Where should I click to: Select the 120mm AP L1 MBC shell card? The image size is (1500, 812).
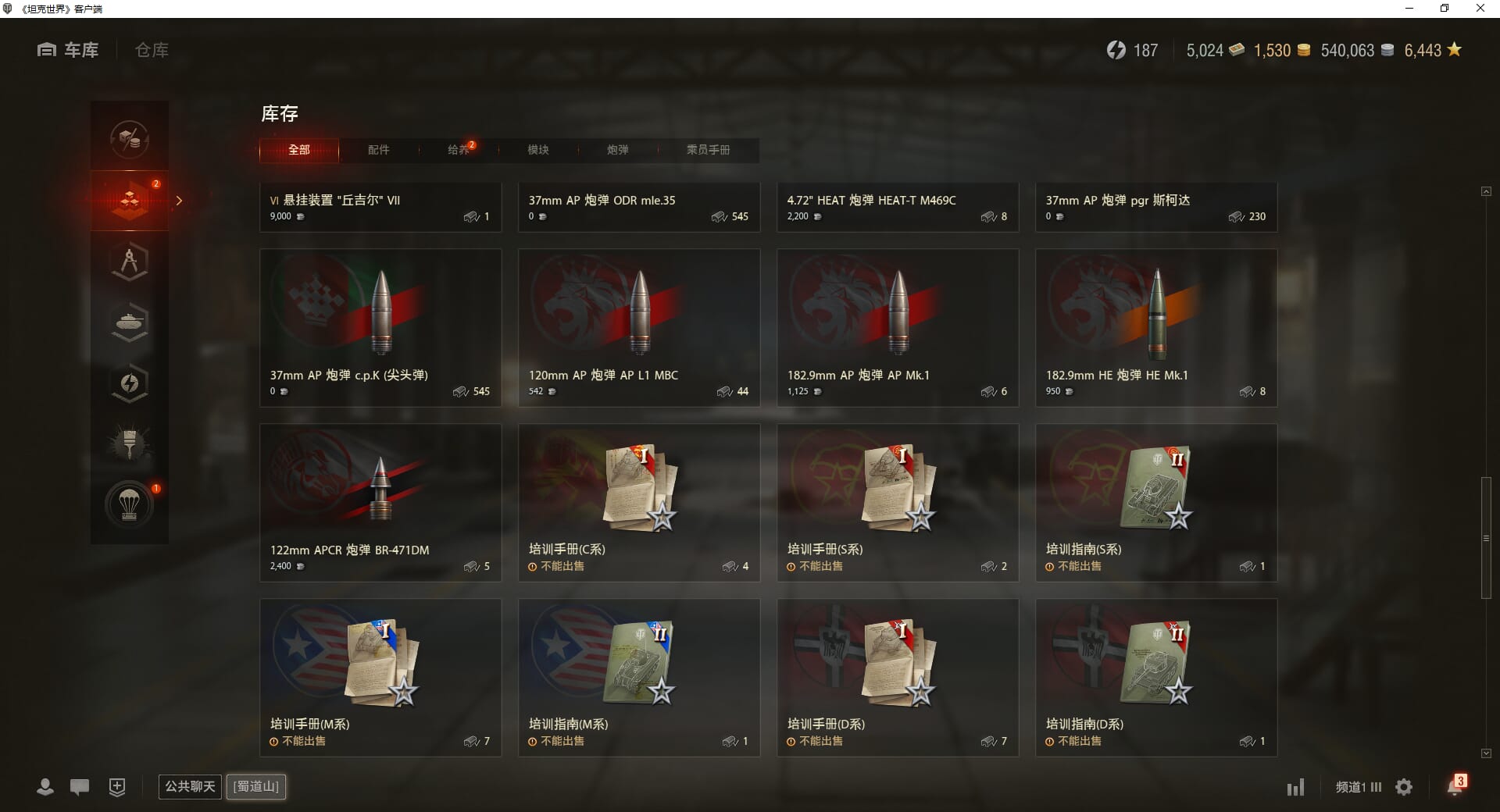pyautogui.click(x=639, y=328)
